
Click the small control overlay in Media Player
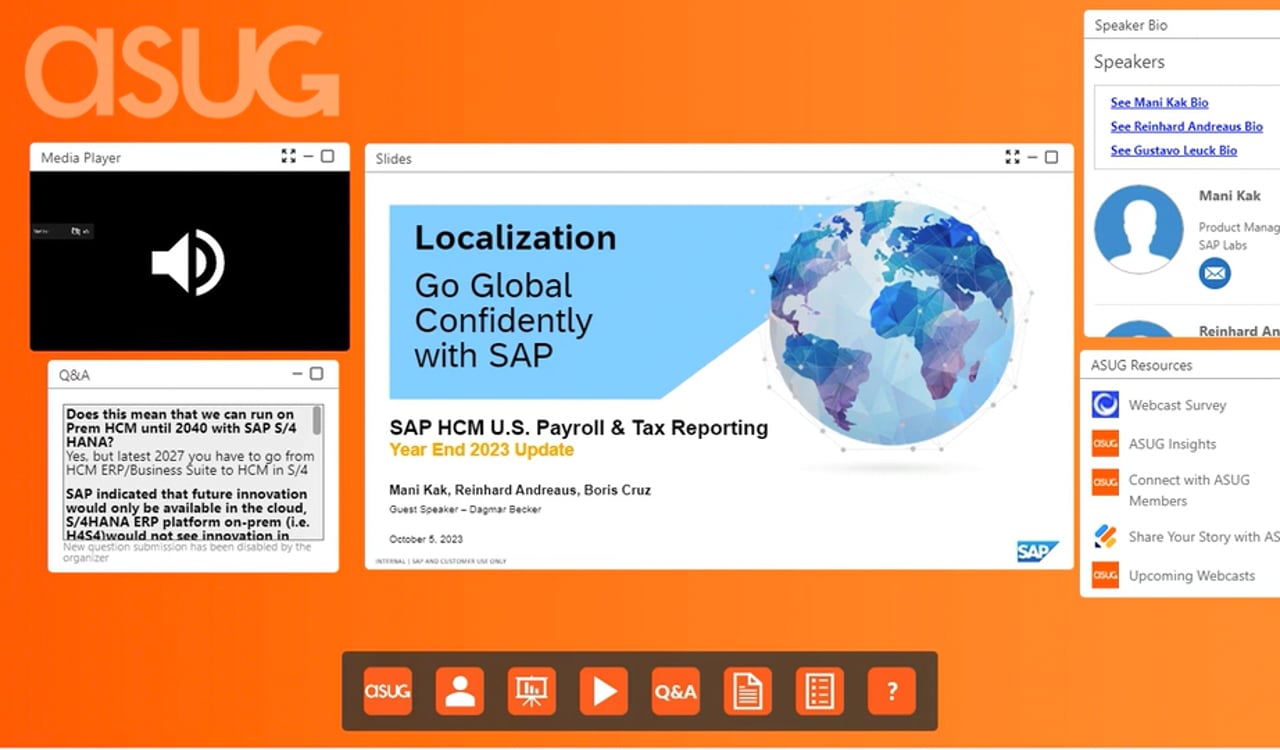tap(62, 231)
